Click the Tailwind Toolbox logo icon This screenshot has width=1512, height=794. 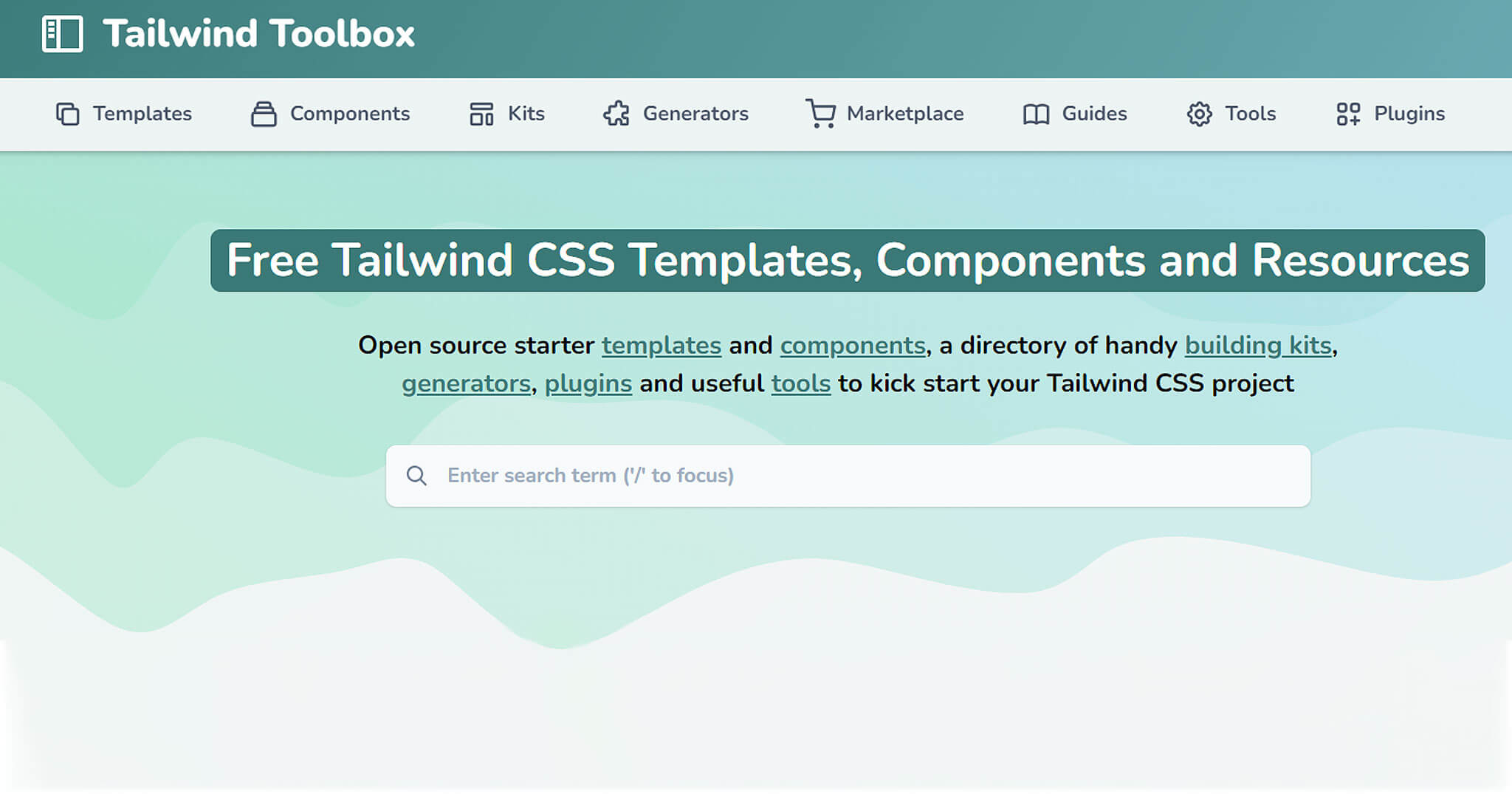click(63, 34)
